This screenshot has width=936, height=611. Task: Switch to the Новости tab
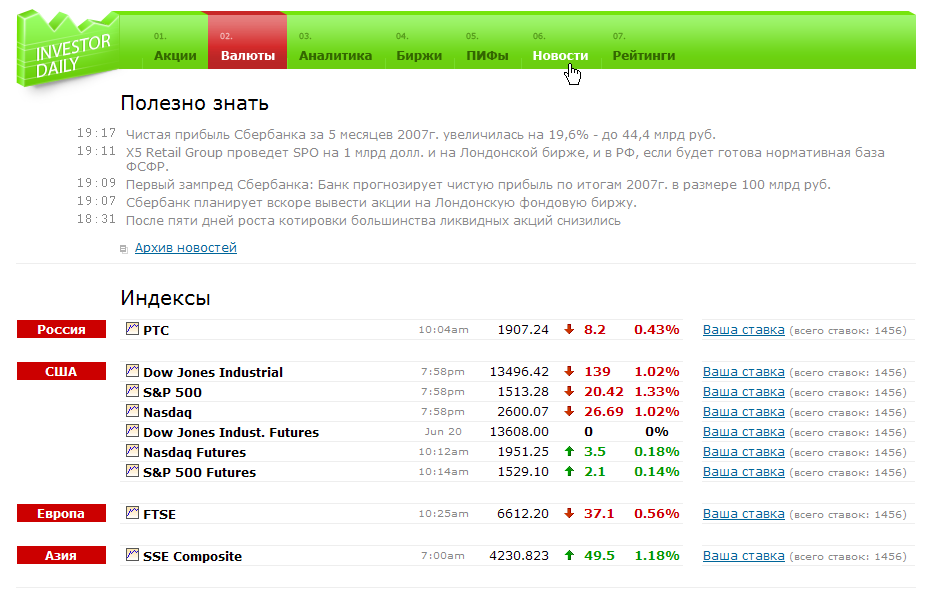(x=559, y=56)
